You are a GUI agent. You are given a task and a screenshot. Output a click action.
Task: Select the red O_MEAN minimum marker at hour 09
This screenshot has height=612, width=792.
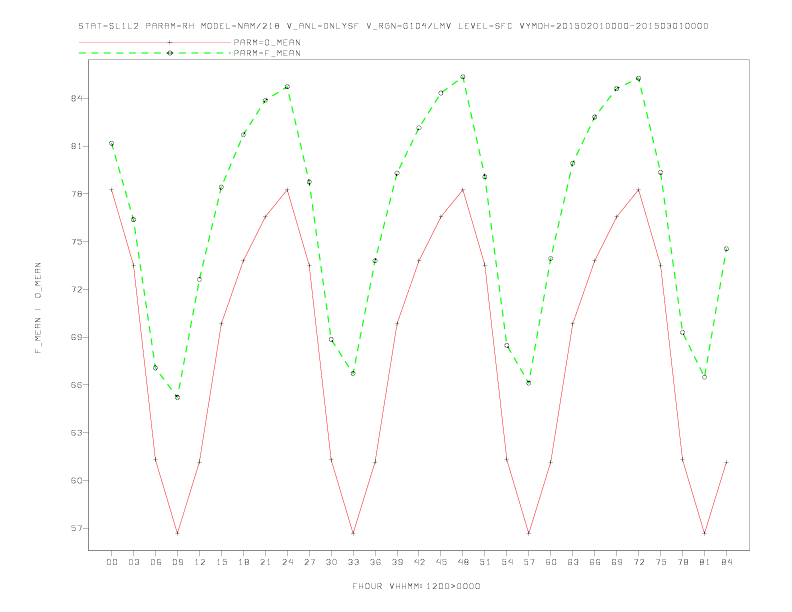point(177,533)
